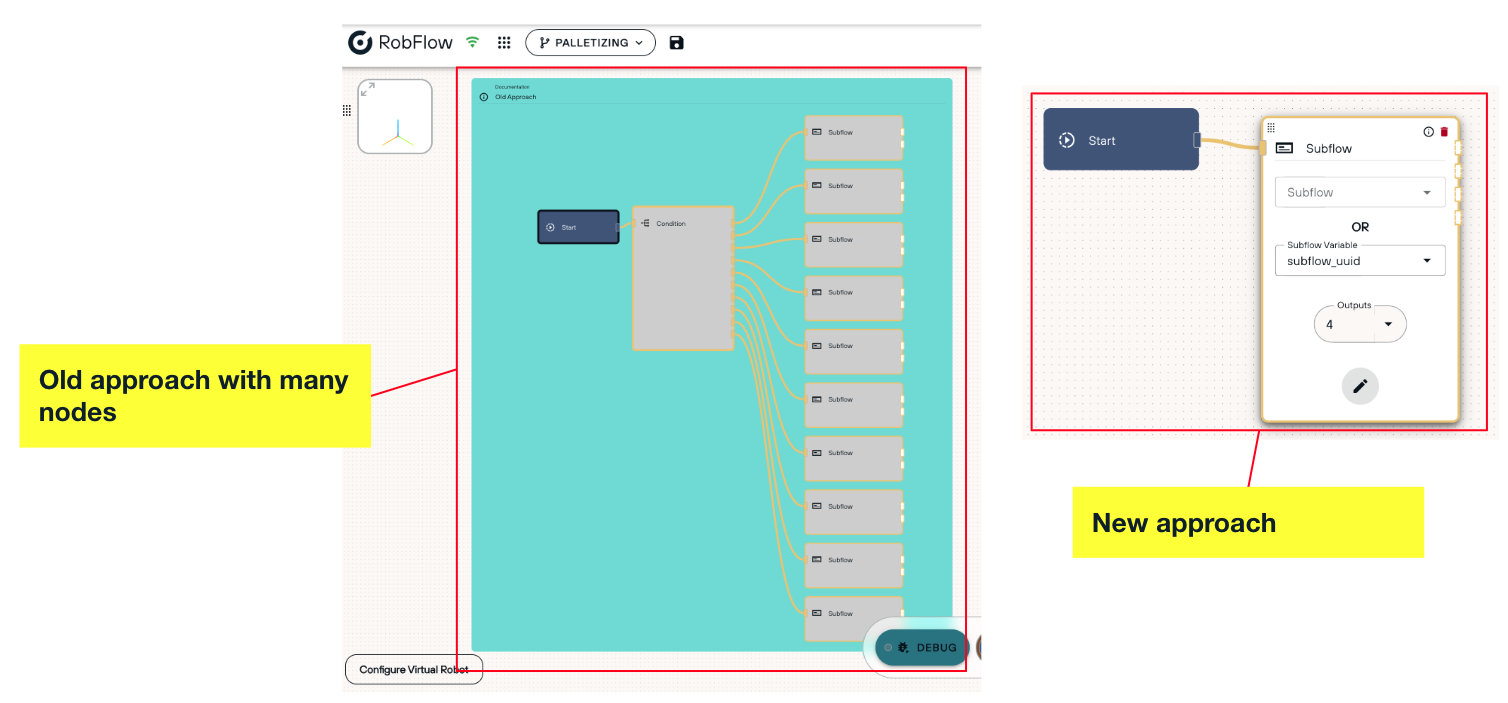Click the input port of expanded Subflow node

(x=1263, y=148)
